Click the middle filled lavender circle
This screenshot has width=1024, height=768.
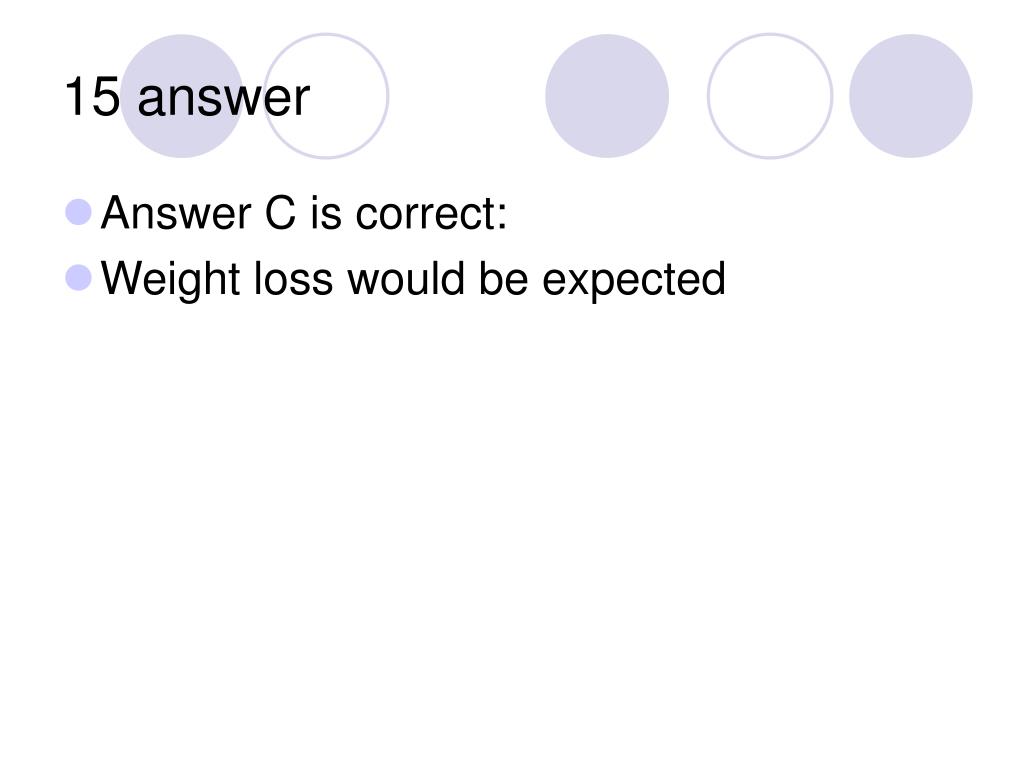click(x=607, y=96)
